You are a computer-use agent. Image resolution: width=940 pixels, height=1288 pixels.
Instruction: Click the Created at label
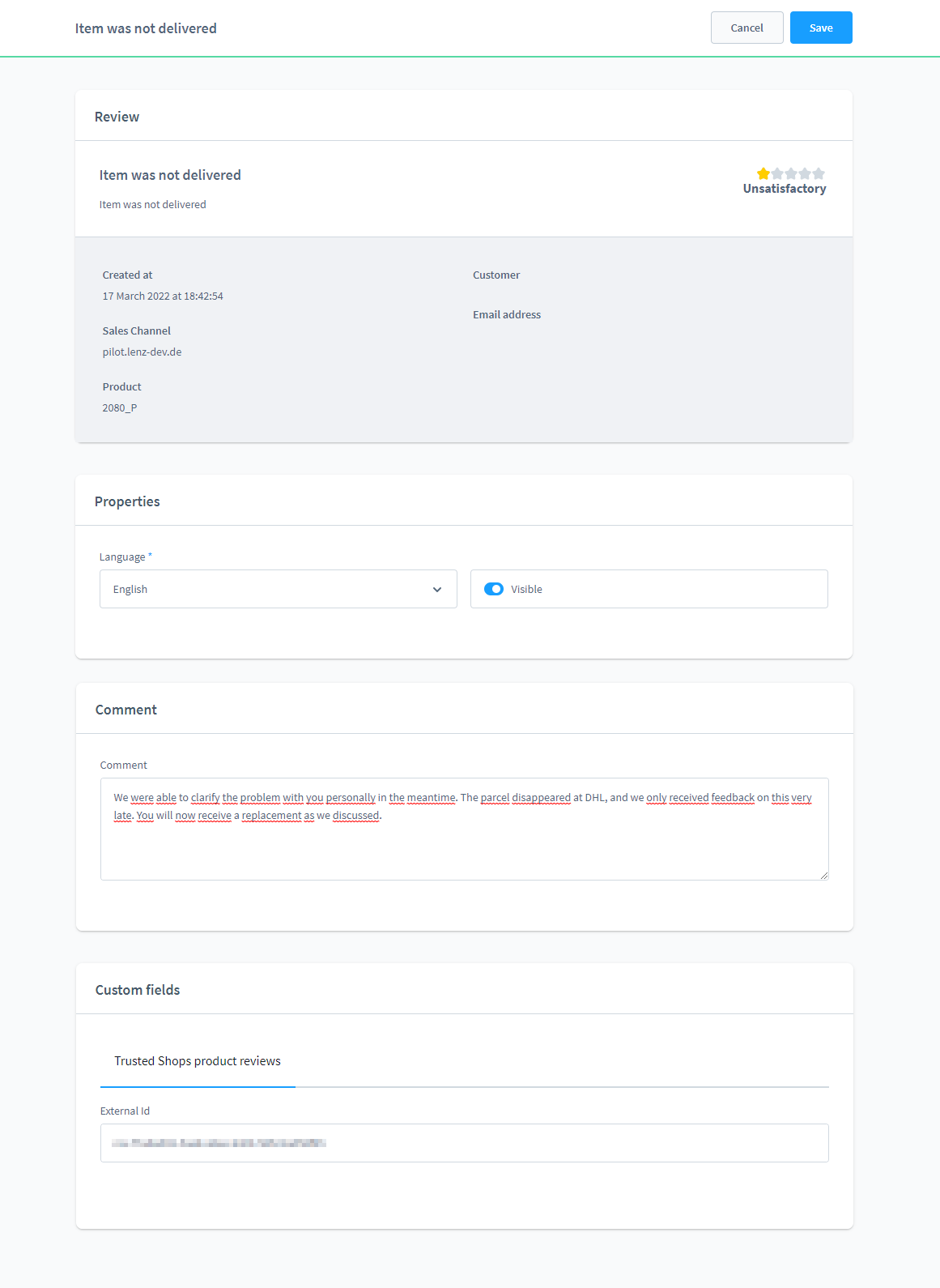click(x=127, y=275)
